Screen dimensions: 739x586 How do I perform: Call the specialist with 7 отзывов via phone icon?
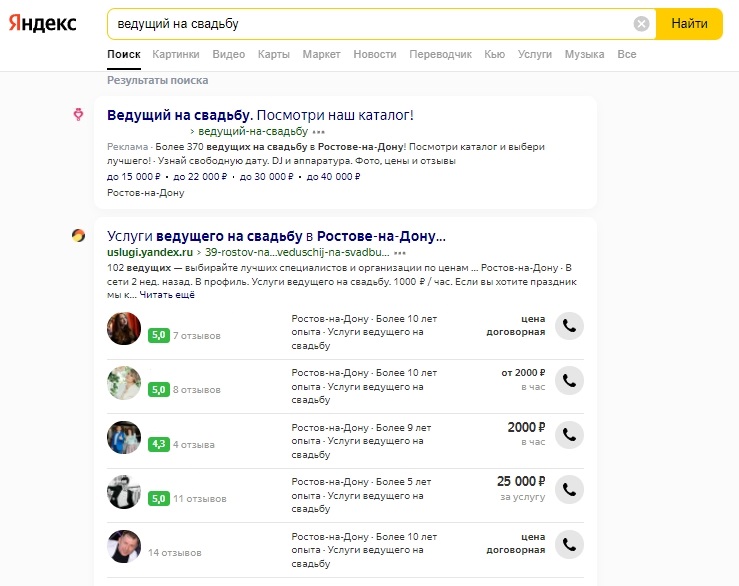(569, 326)
